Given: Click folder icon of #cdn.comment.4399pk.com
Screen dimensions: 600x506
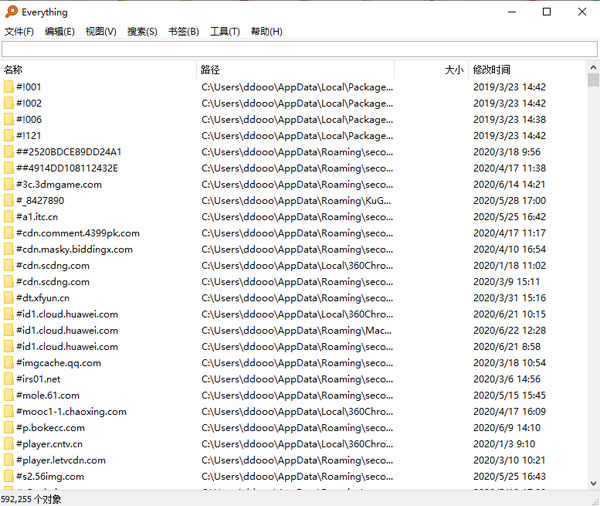Looking at the screenshot, I should coord(8,233).
